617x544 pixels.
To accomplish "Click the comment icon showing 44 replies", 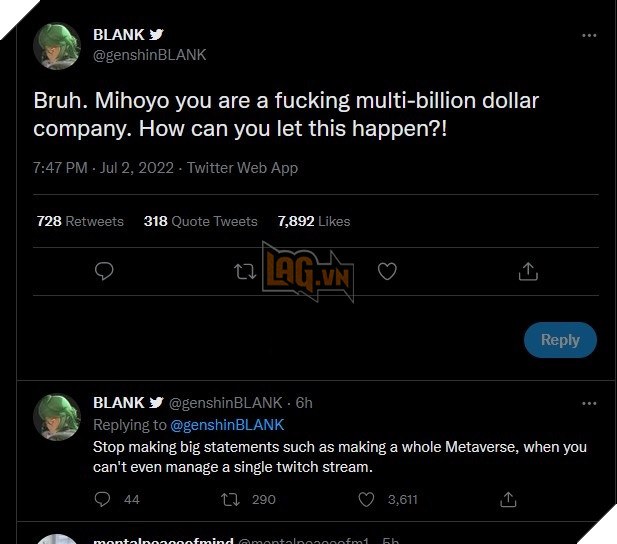I will click(103, 499).
